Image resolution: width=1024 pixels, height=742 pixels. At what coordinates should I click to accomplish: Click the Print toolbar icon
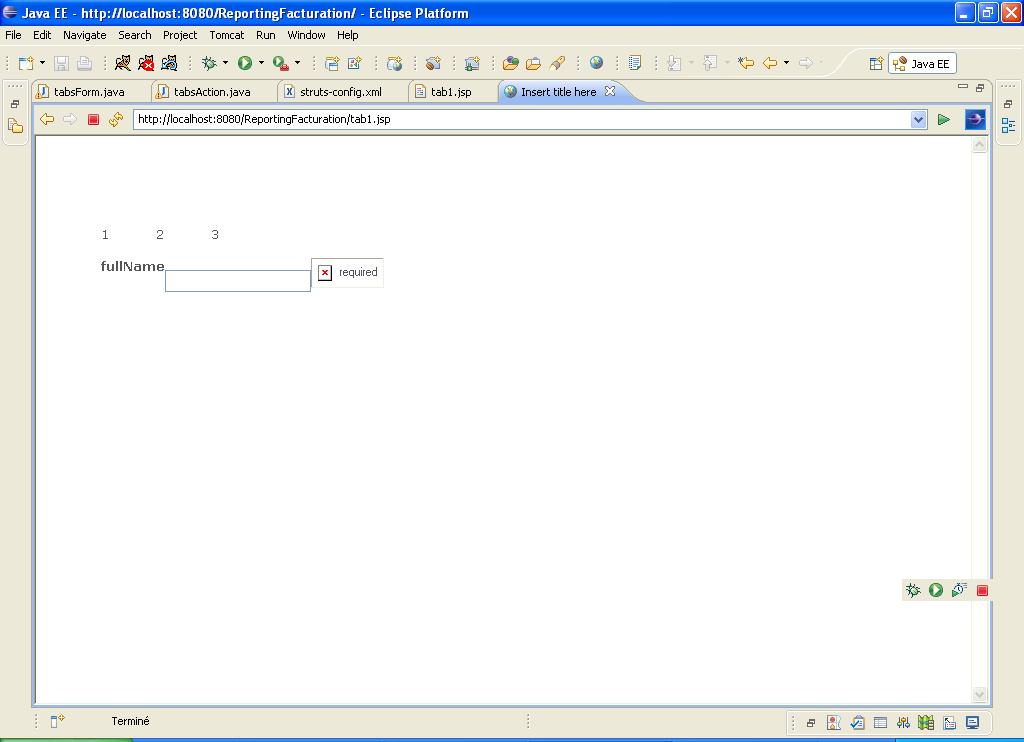click(x=84, y=63)
